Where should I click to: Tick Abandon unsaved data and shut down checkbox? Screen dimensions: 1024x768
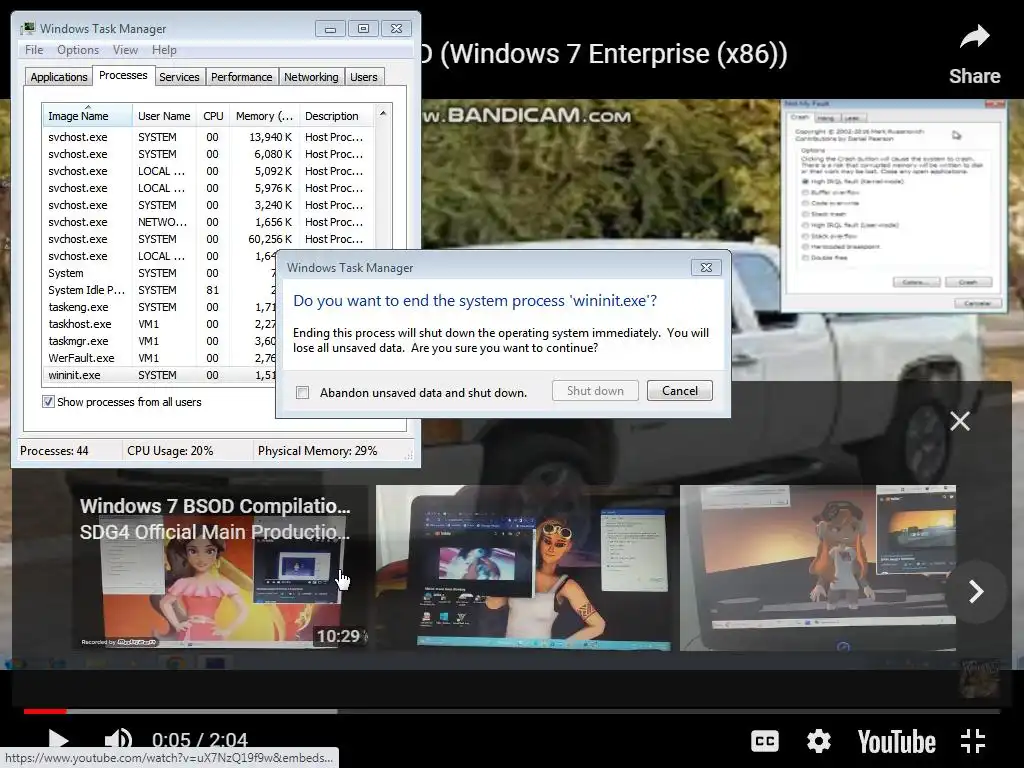point(302,392)
